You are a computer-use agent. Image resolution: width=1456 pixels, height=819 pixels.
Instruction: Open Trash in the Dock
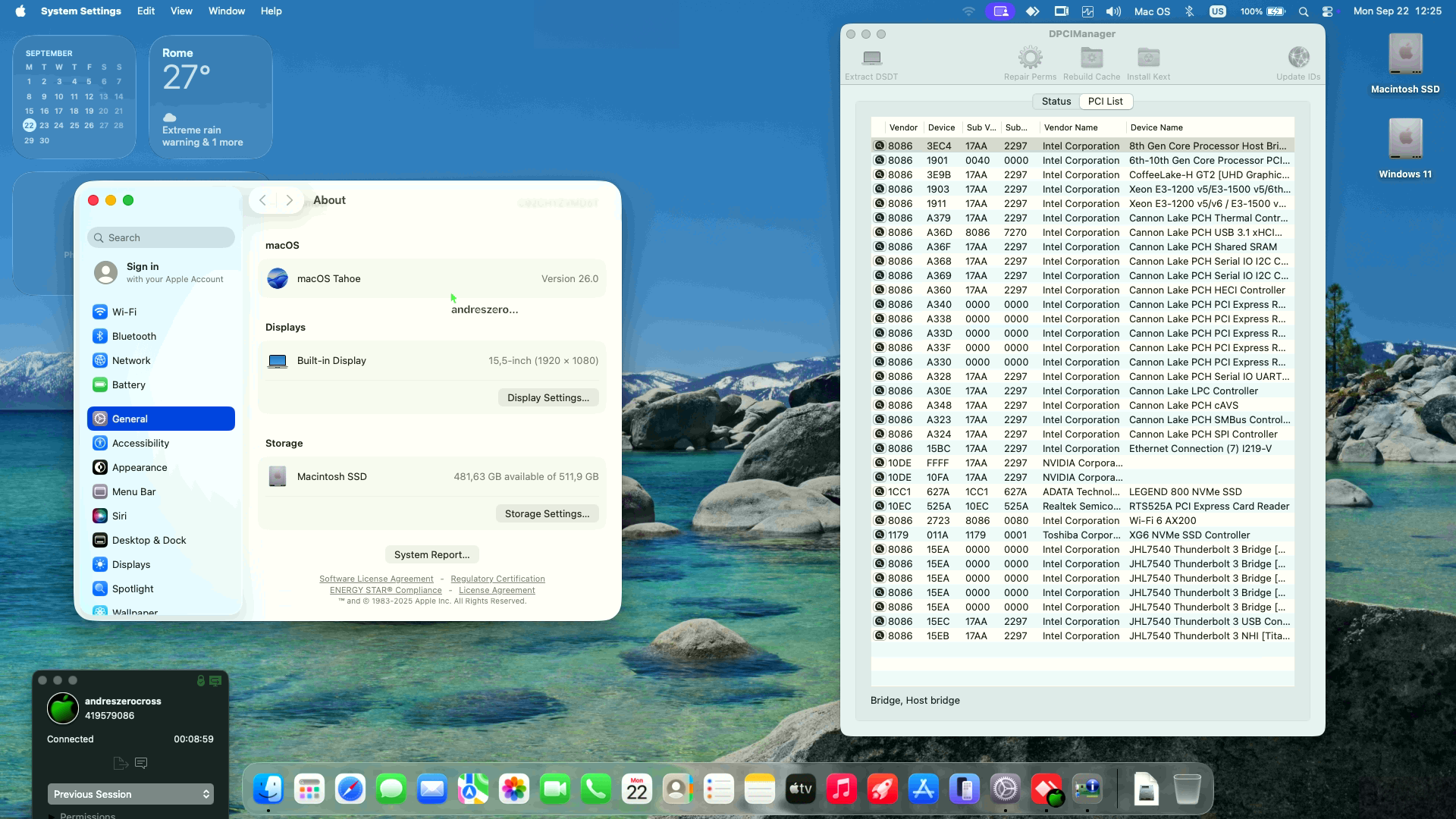1187,789
